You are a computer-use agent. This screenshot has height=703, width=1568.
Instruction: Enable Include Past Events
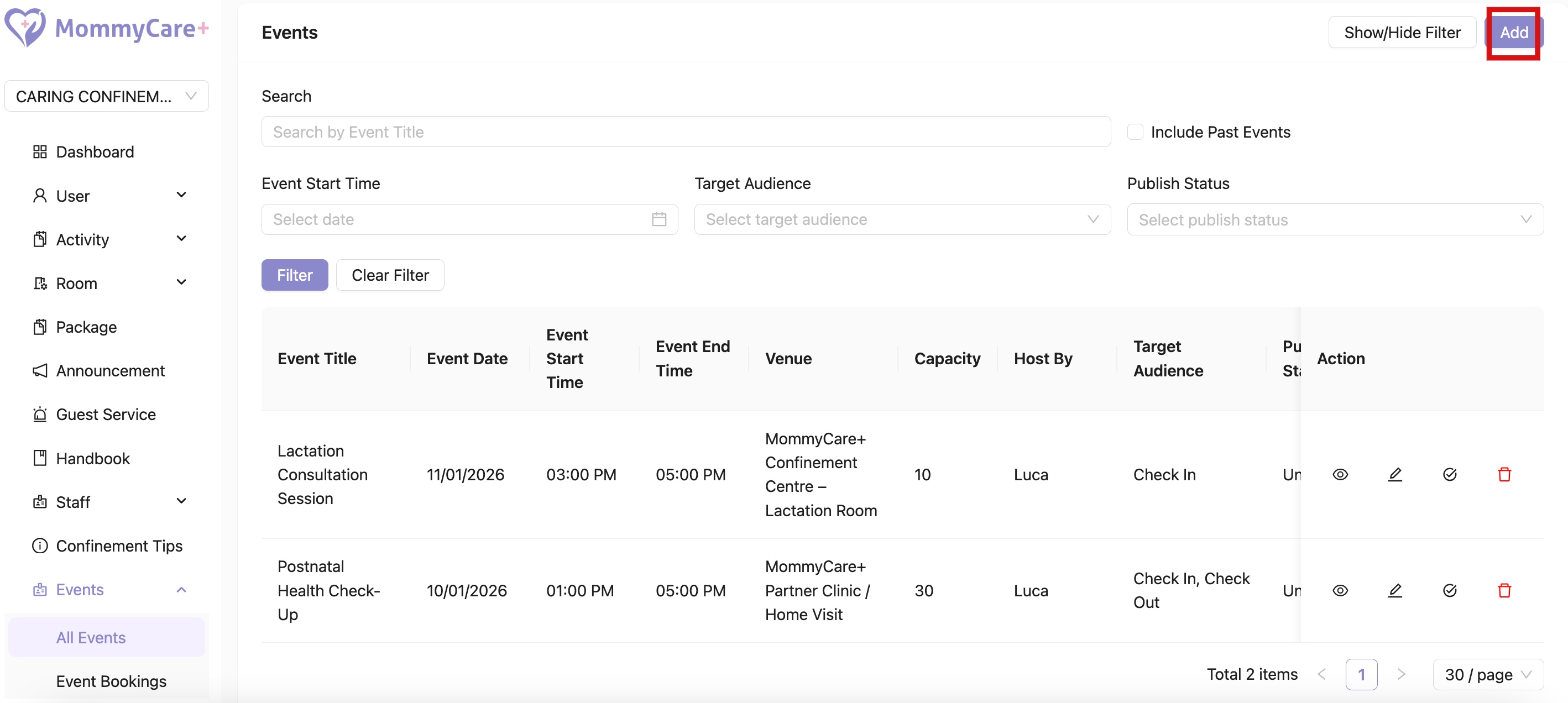pos(1135,132)
